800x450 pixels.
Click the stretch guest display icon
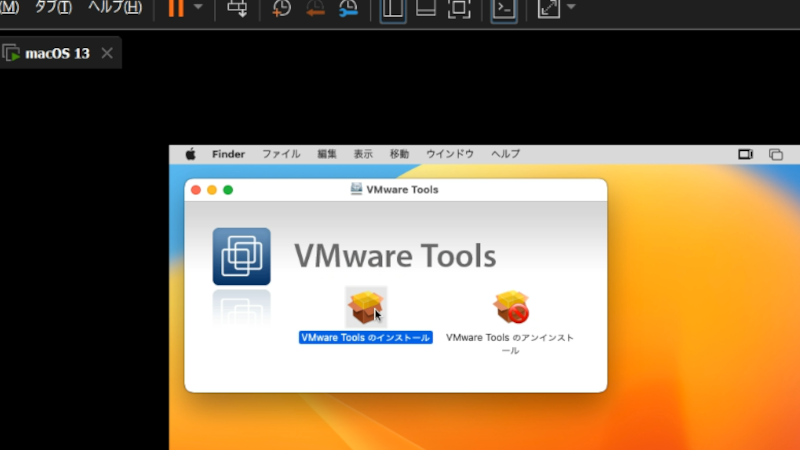549,8
